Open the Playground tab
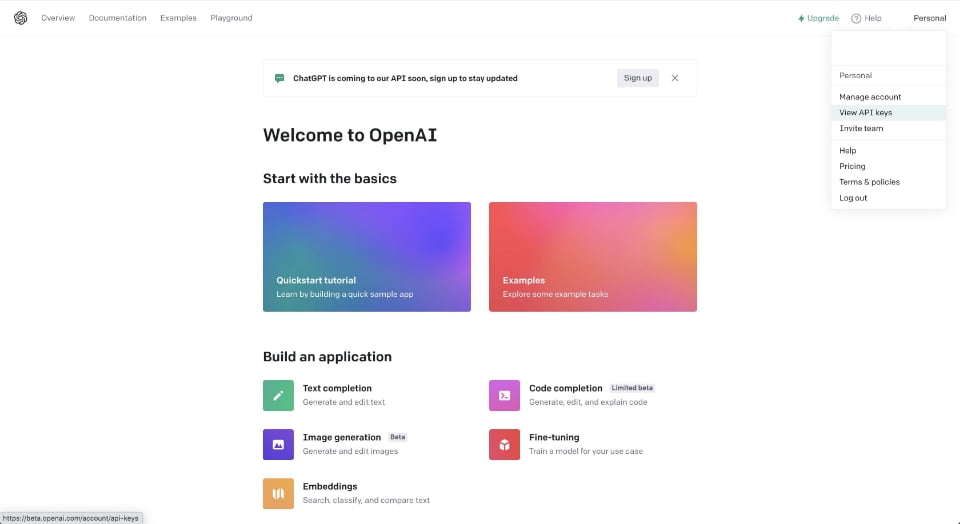The height and width of the screenshot is (524, 960). point(231,18)
